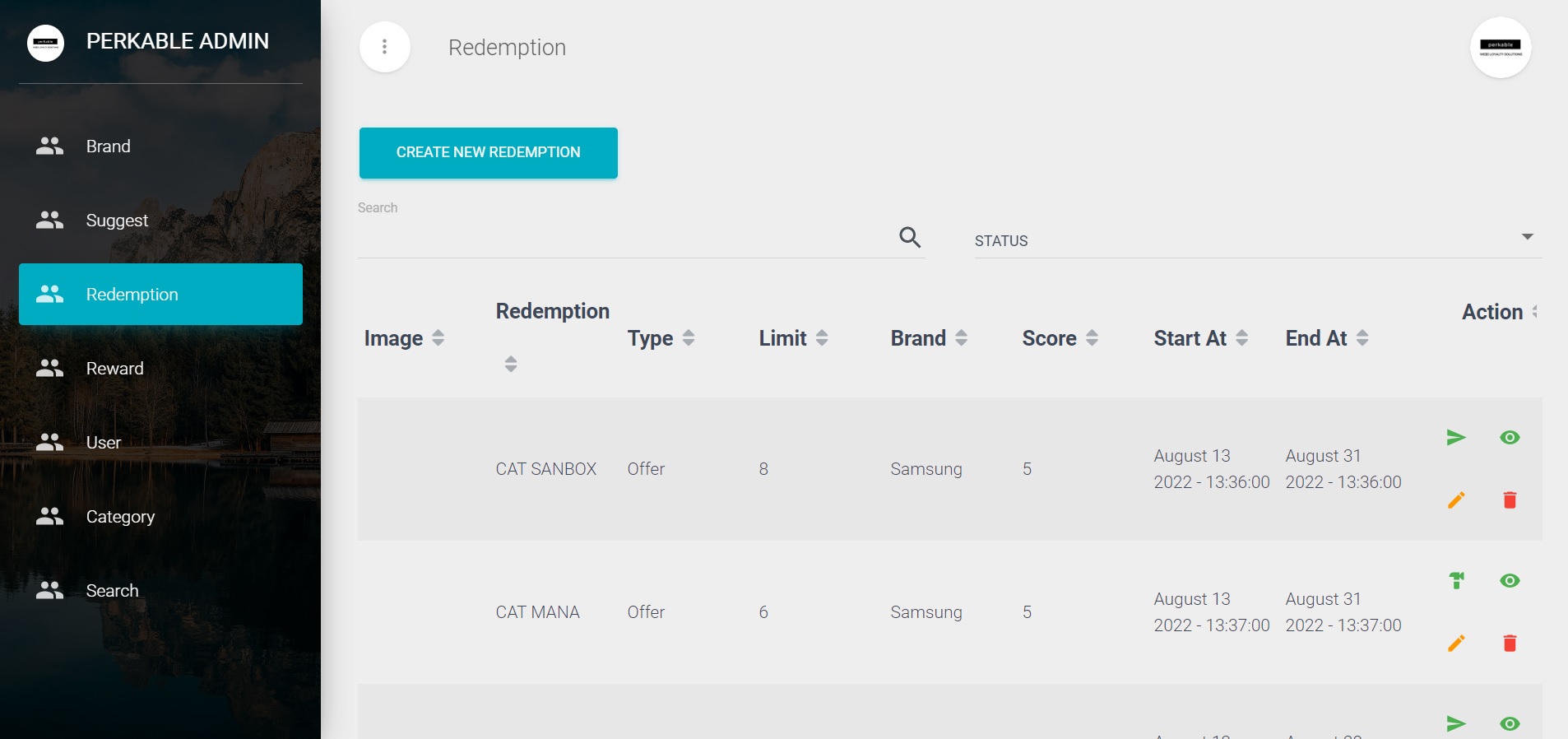1568x739 pixels.
Task: Open the Brand sidebar menu item
Action: (109, 146)
